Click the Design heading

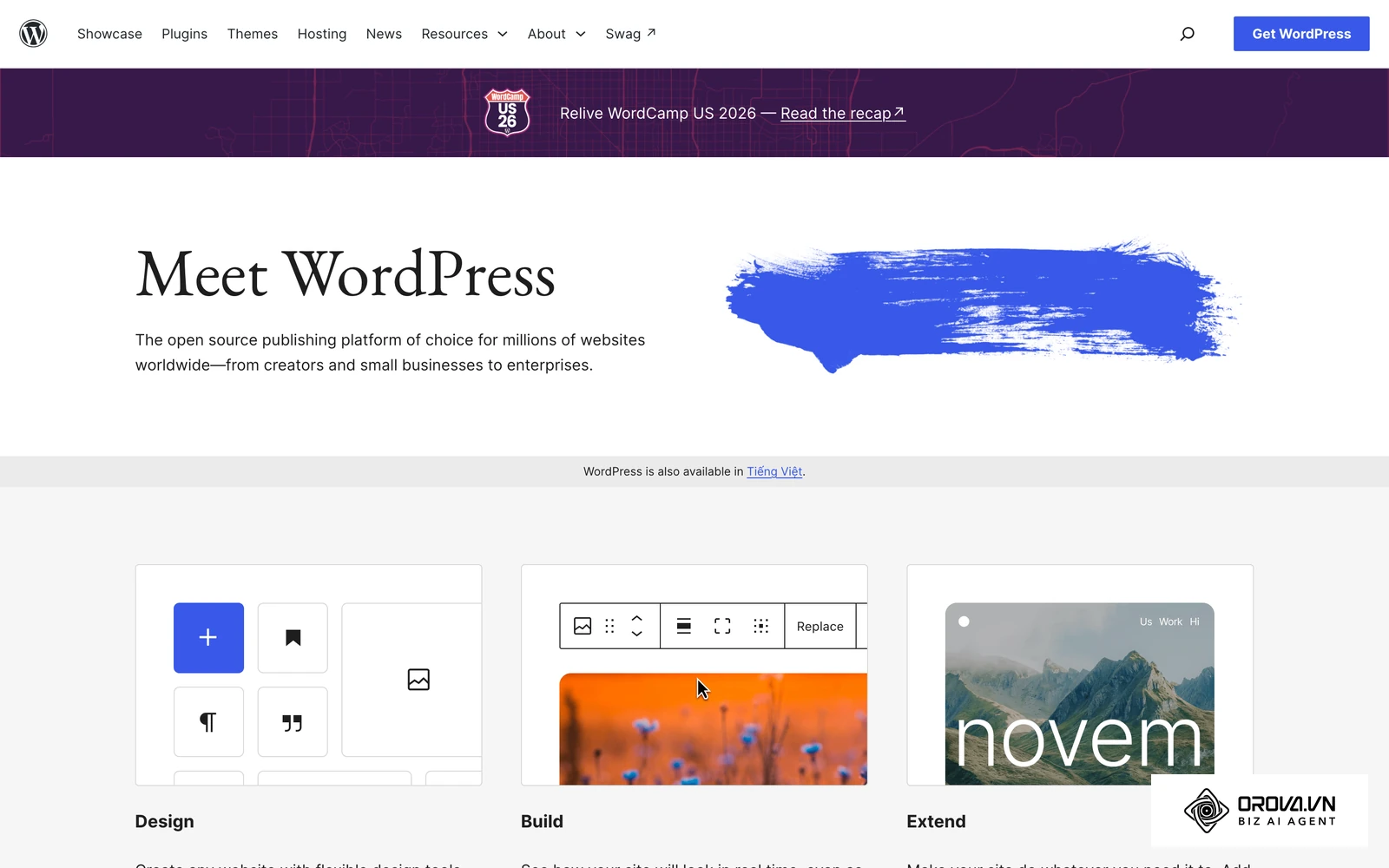pos(164,821)
